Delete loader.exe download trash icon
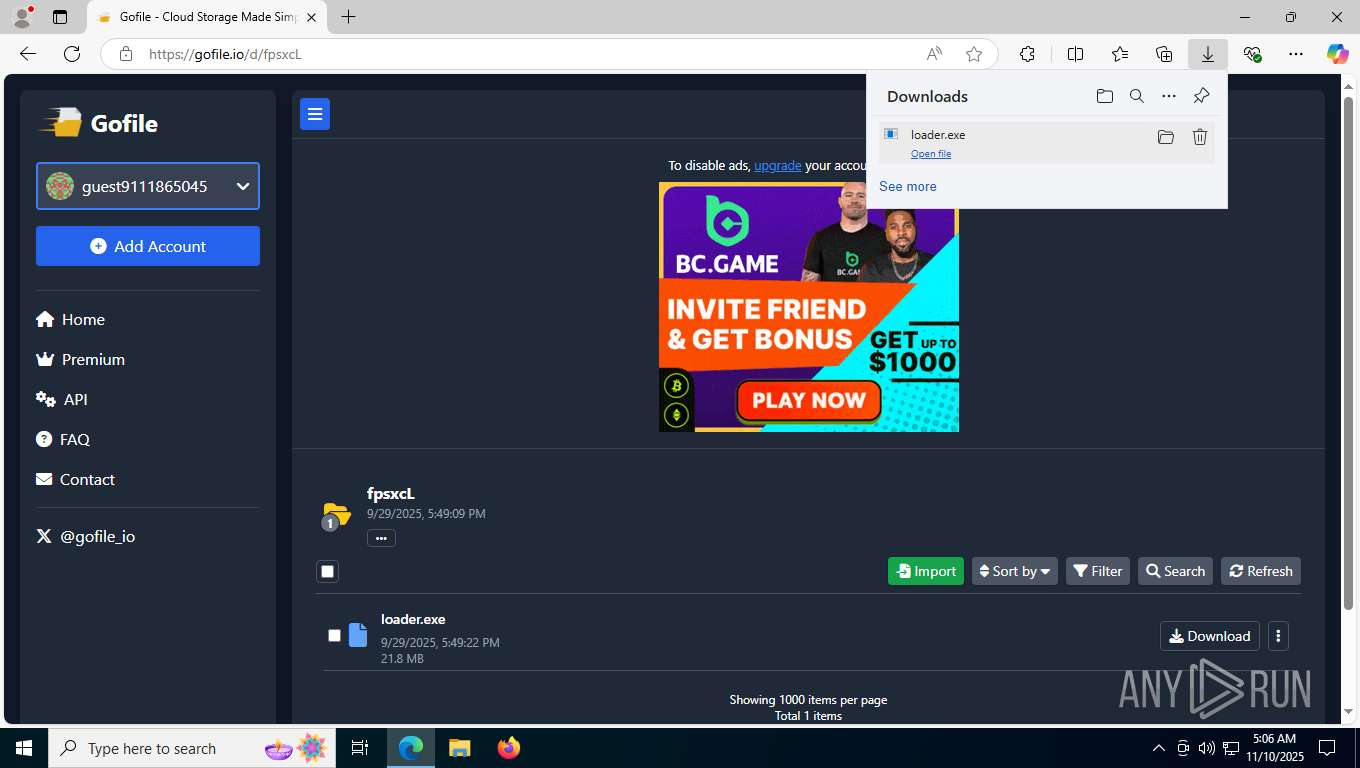This screenshot has height=768, width=1360. pyautogui.click(x=1200, y=137)
